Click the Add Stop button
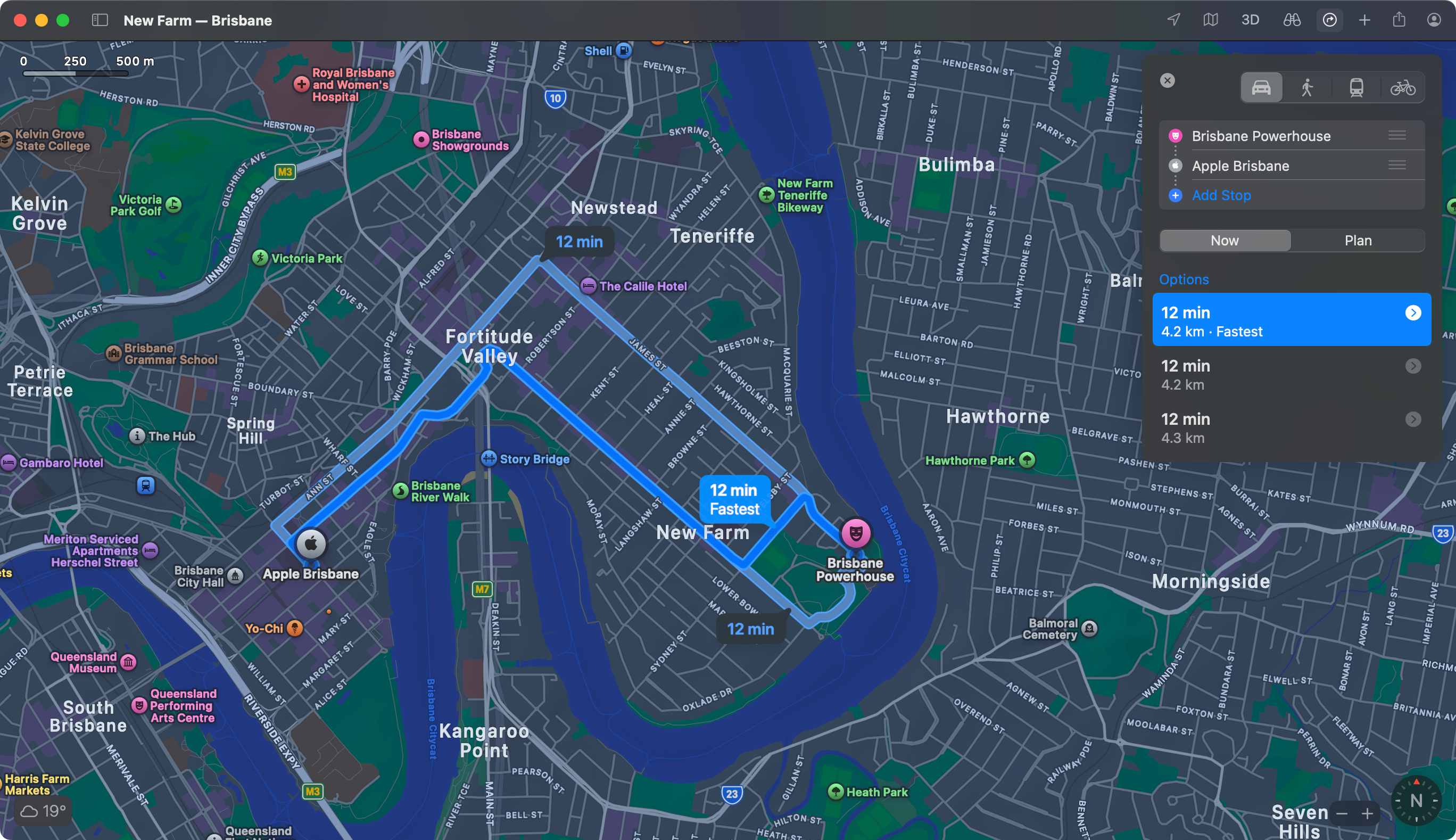 [x=1221, y=195]
